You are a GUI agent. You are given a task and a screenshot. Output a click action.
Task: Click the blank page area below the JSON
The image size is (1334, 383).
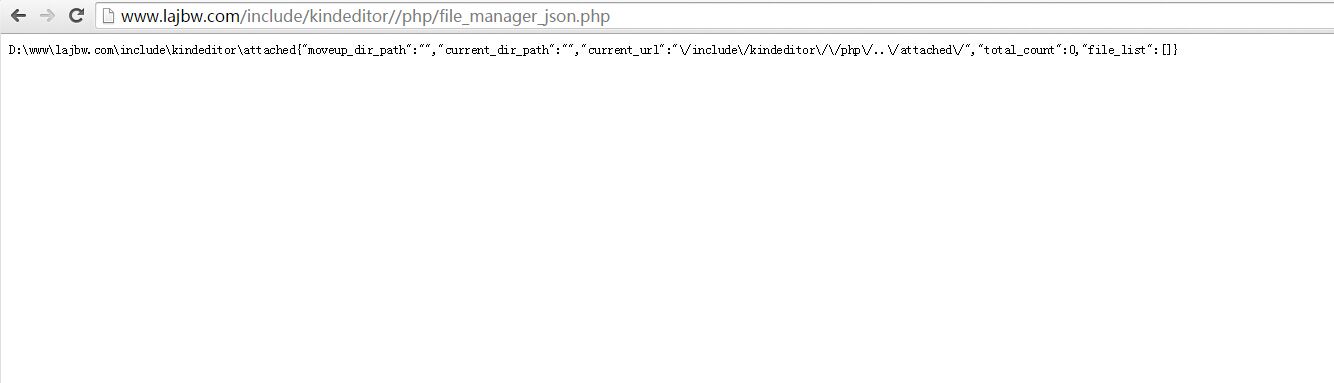[667, 220]
